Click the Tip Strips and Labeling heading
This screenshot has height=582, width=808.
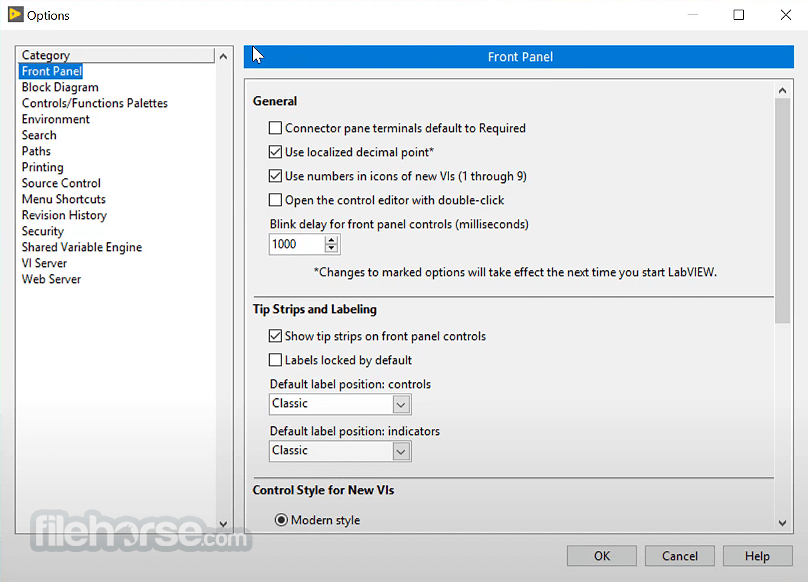314,309
